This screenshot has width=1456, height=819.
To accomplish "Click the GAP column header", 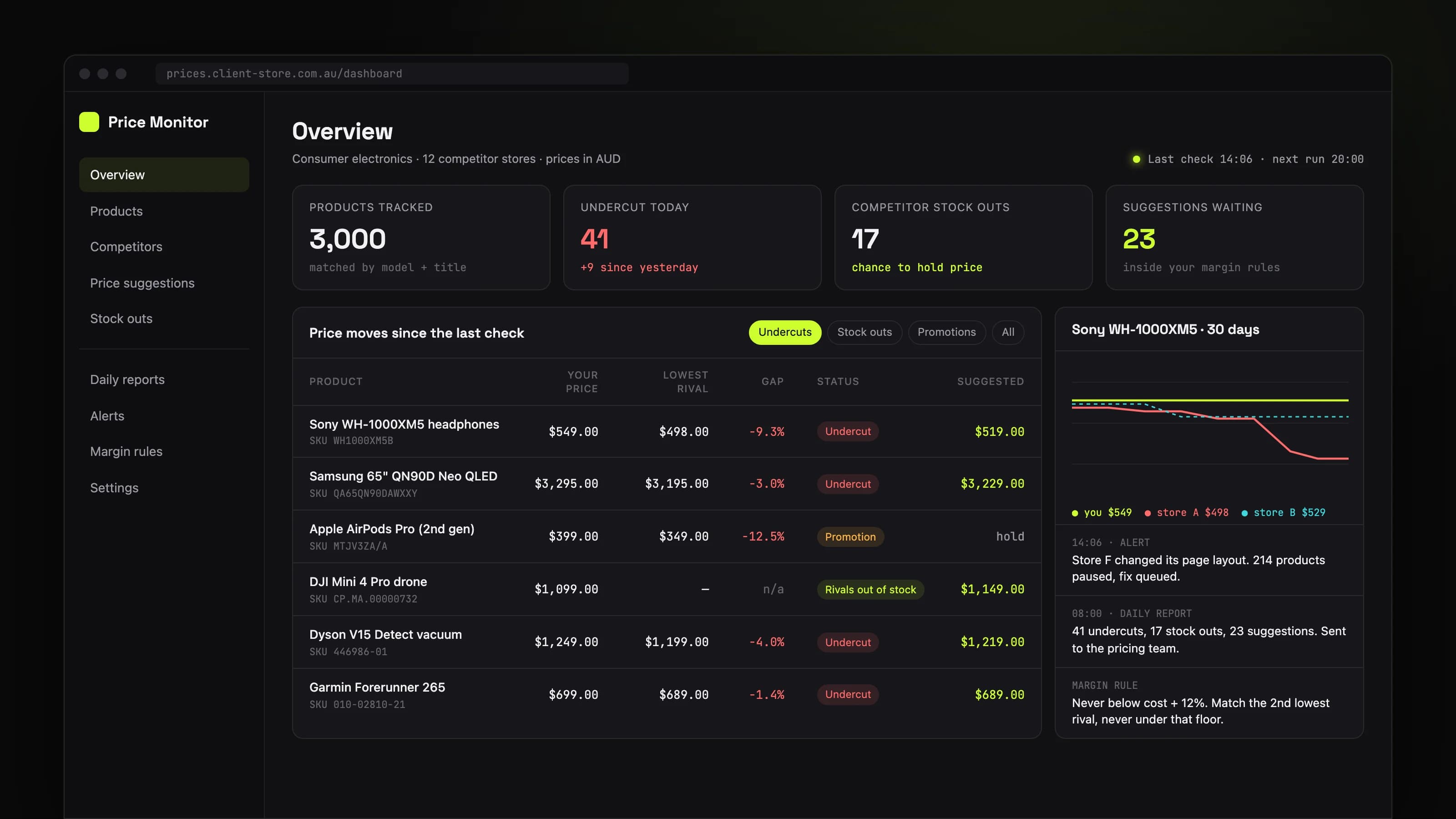I will point(772,382).
